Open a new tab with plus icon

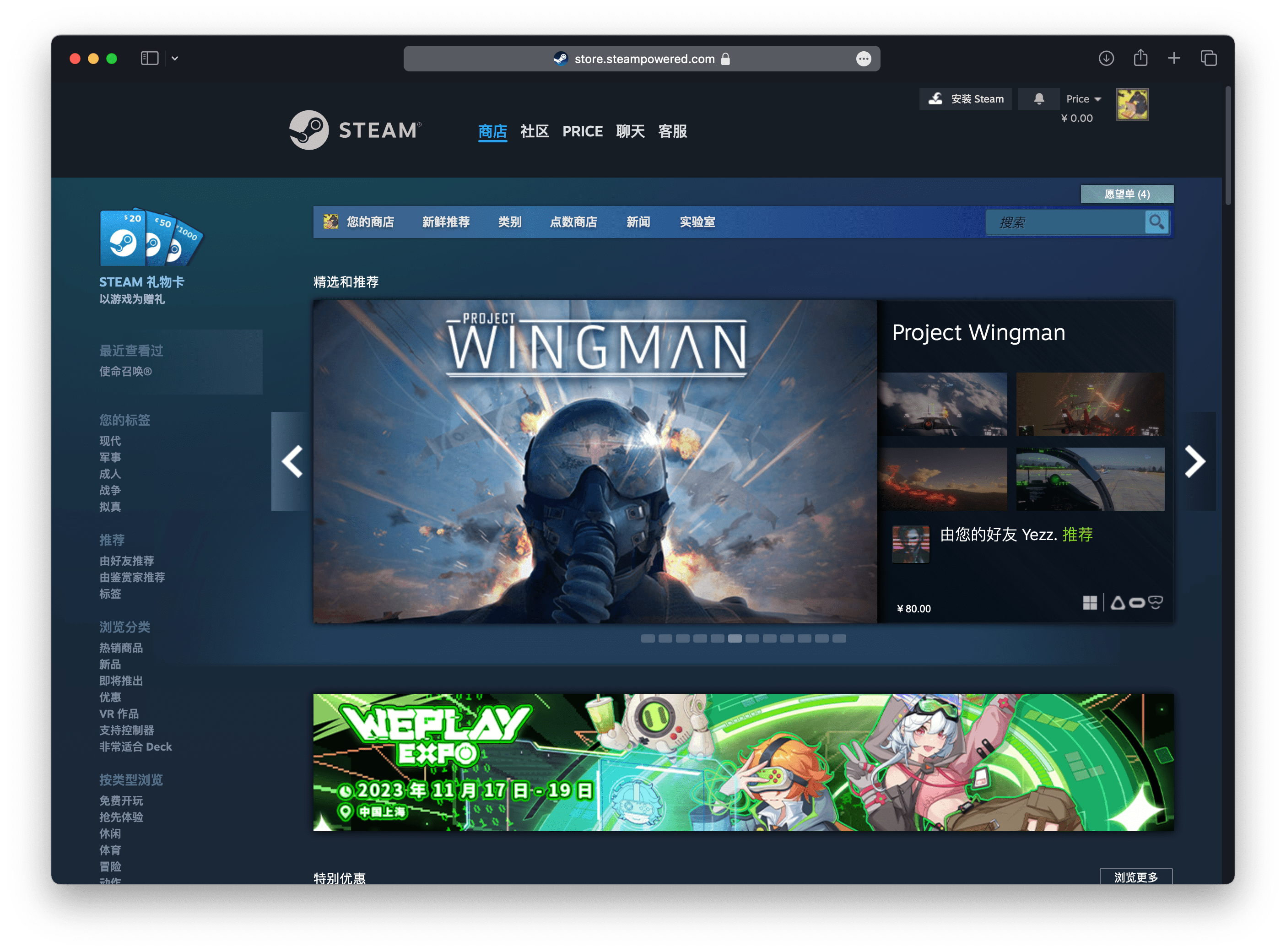pyautogui.click(x=1174, y=58)
